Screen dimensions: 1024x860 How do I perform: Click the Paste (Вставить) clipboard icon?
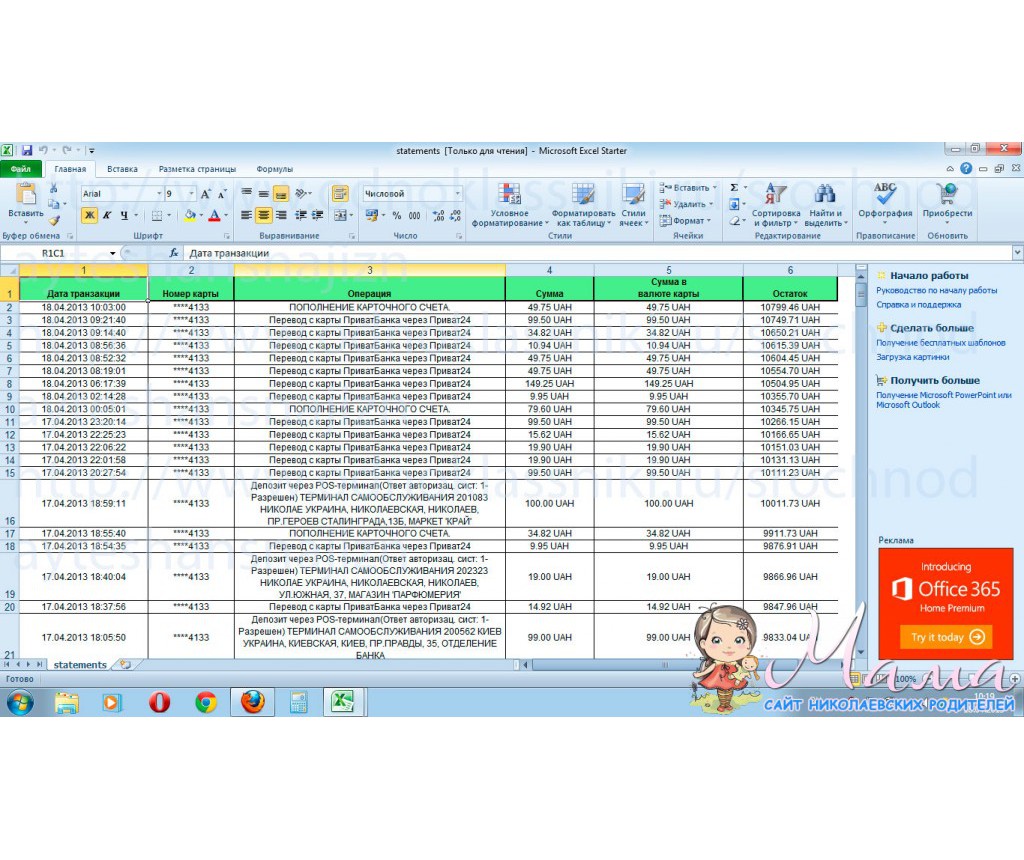point(25,199)
